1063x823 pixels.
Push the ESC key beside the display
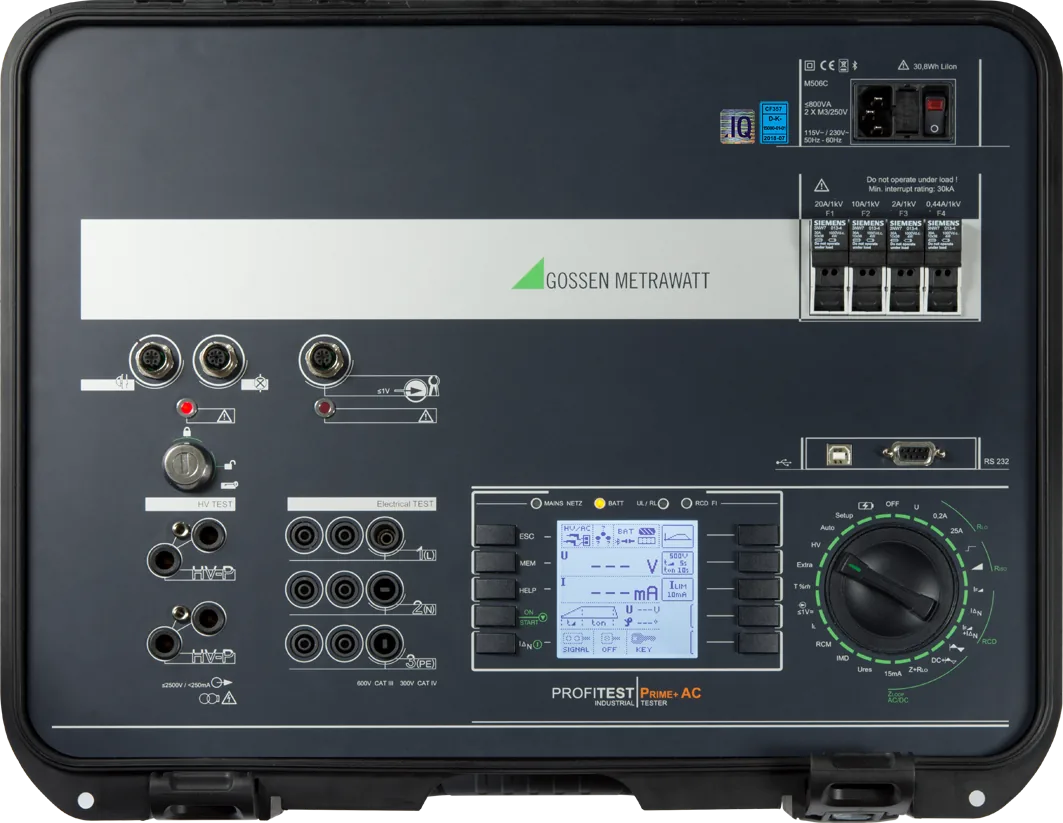[495, 535]
